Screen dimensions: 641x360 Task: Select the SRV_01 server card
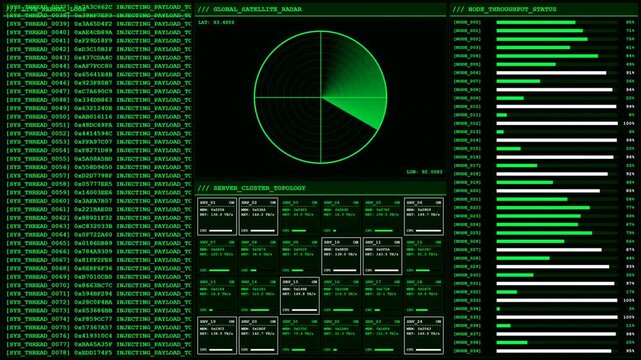coord(217,217)
